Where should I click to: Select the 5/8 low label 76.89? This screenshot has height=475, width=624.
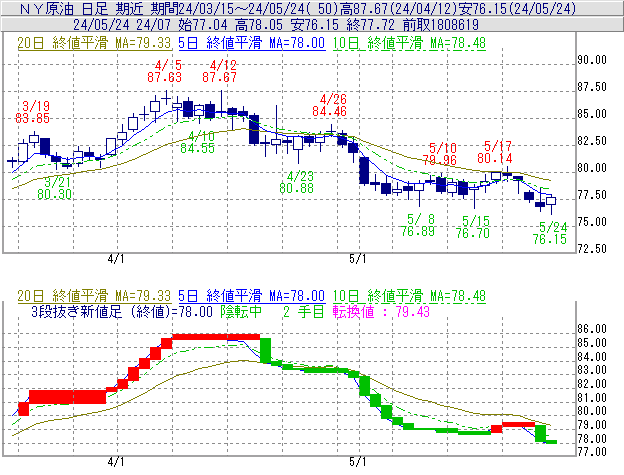coord(418,225)
